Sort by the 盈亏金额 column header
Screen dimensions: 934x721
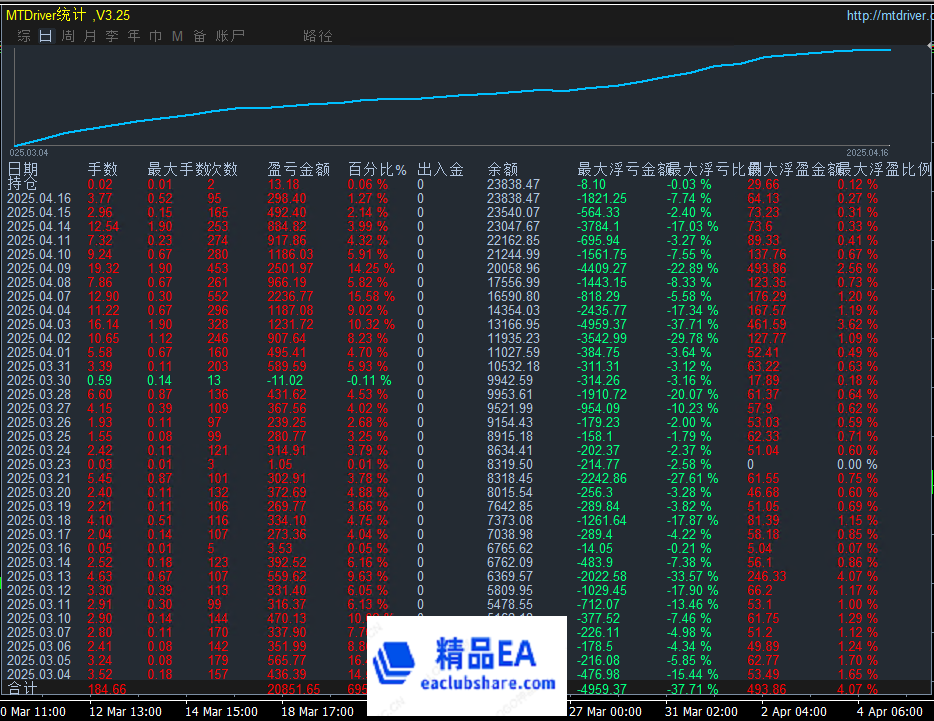click(x=300, y=168)
